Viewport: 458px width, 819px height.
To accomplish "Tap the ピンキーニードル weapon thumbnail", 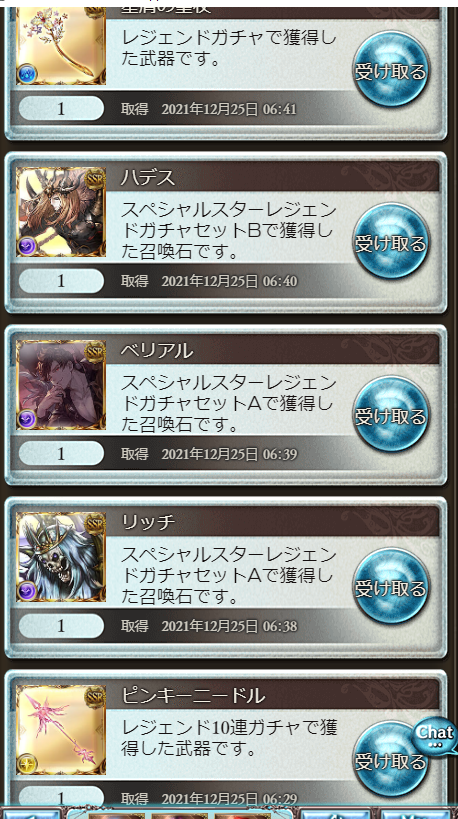I will 61,729.
